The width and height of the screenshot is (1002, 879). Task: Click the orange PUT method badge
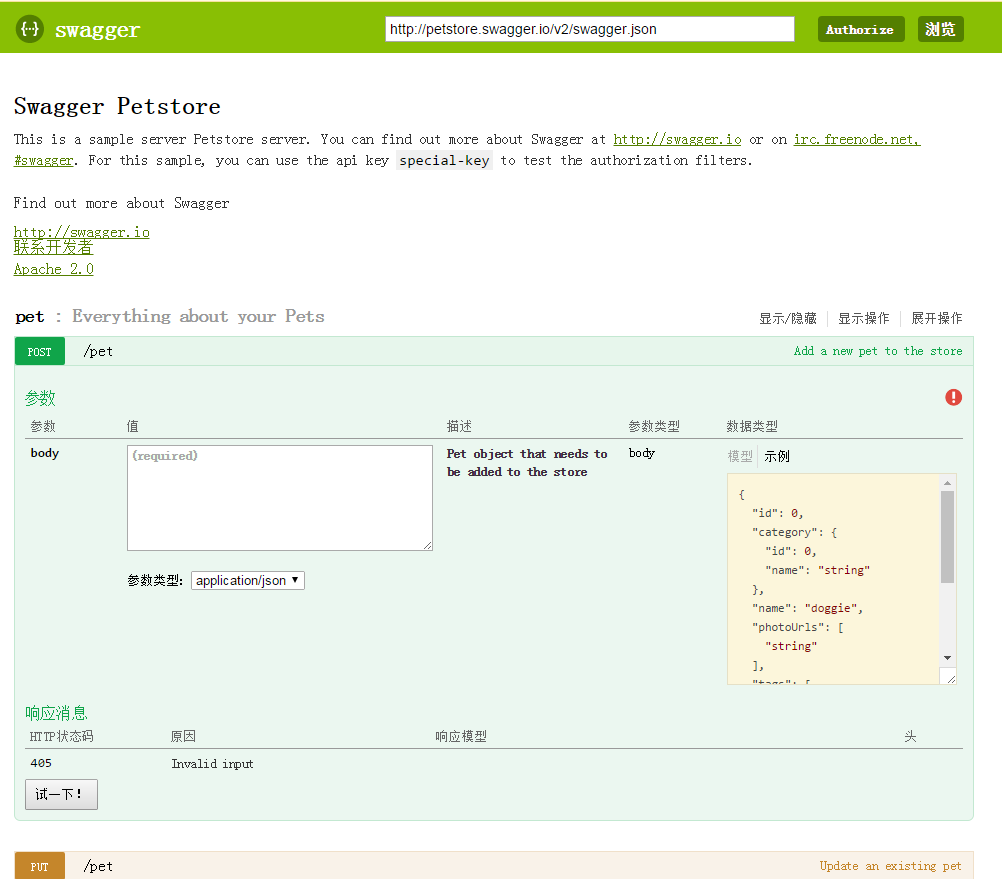tap(40, 866)
